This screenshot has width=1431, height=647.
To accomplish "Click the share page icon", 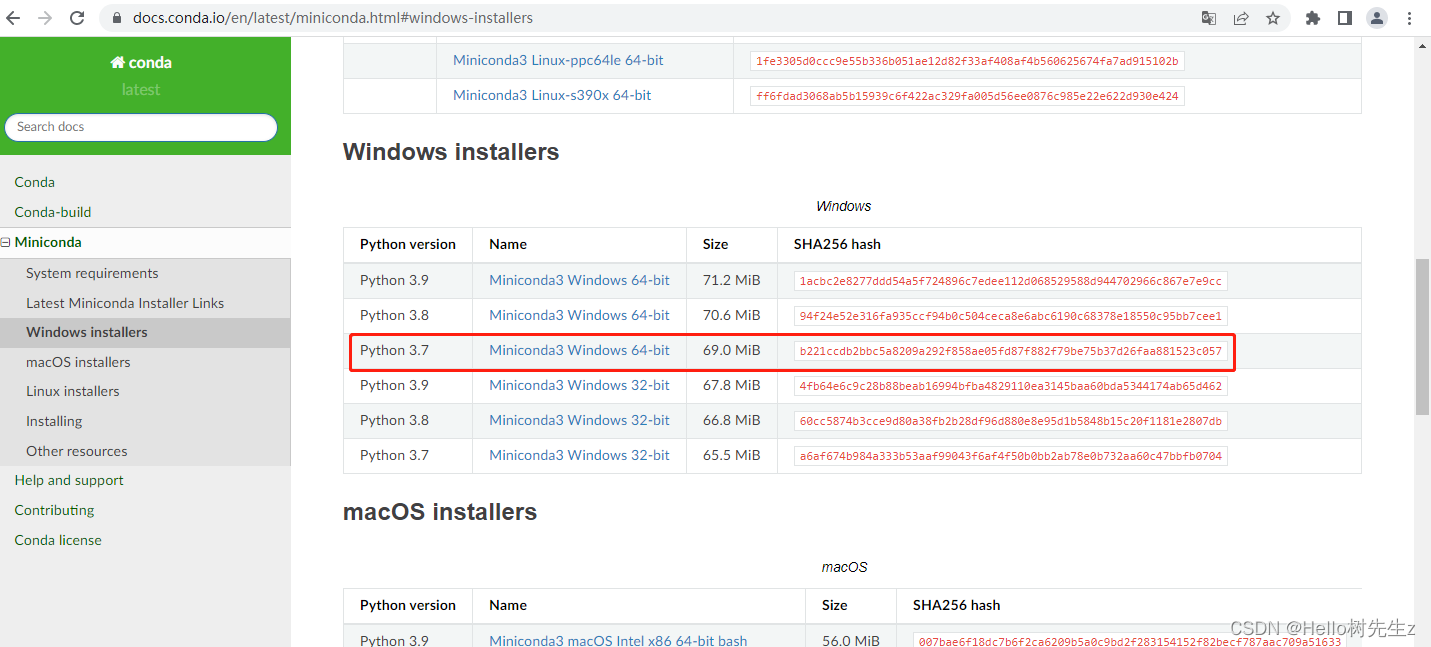I will click(1241, 18).
